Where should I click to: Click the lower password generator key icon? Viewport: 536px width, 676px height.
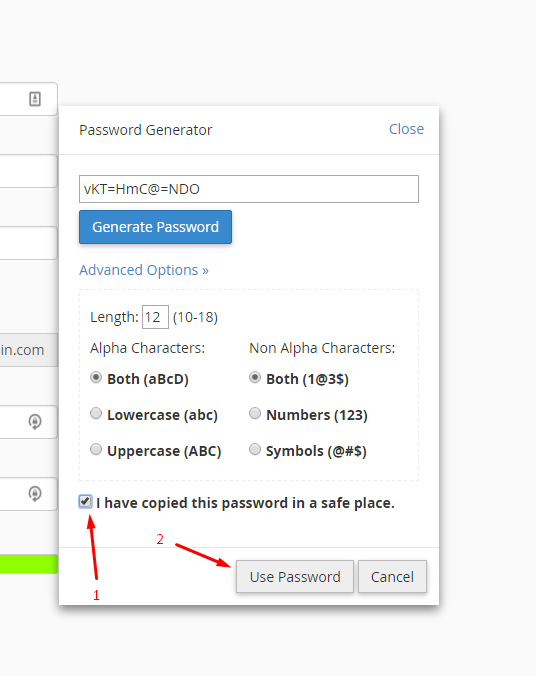35,494
